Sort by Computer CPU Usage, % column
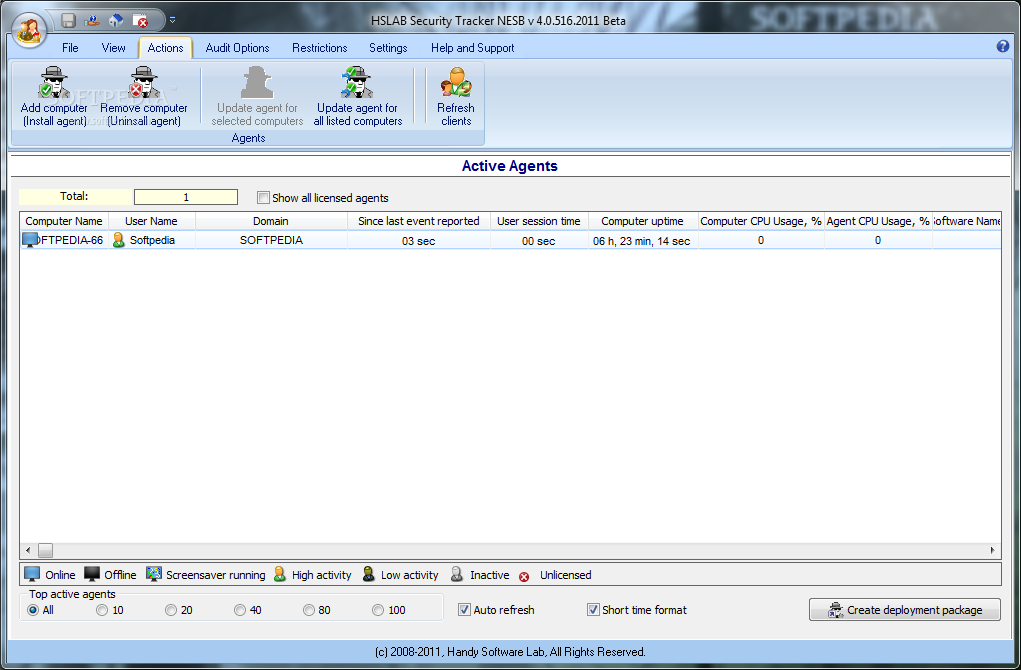The image size is (1021, 670). click(761, 221)
